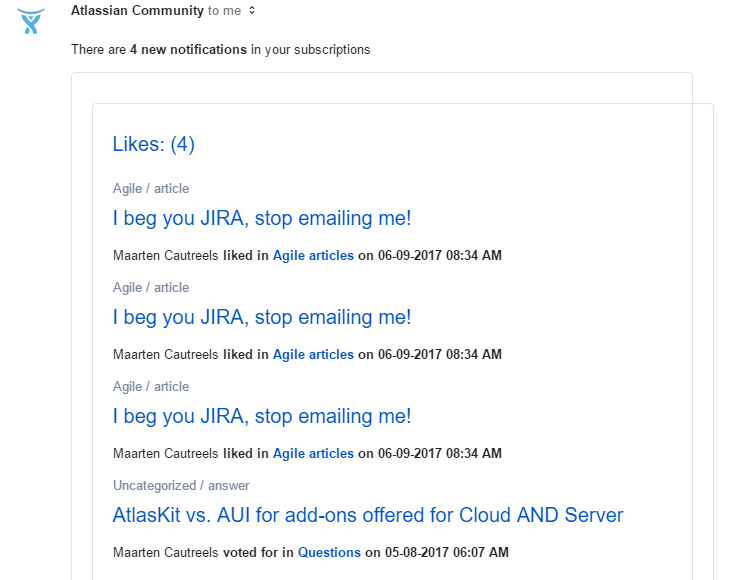730x580 pixels.
Task: Click "Maarten Cautreels" in voted-for notification
Action: click(x=166, y=553)
